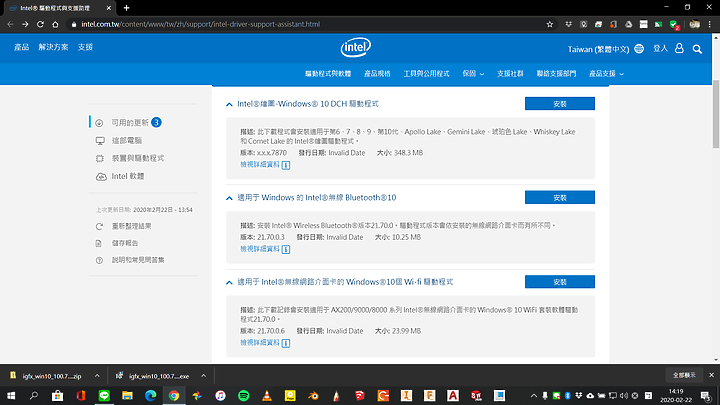
Task: Open 檢視詳細資料 for the Bluetooth driver
Action: 260,249
